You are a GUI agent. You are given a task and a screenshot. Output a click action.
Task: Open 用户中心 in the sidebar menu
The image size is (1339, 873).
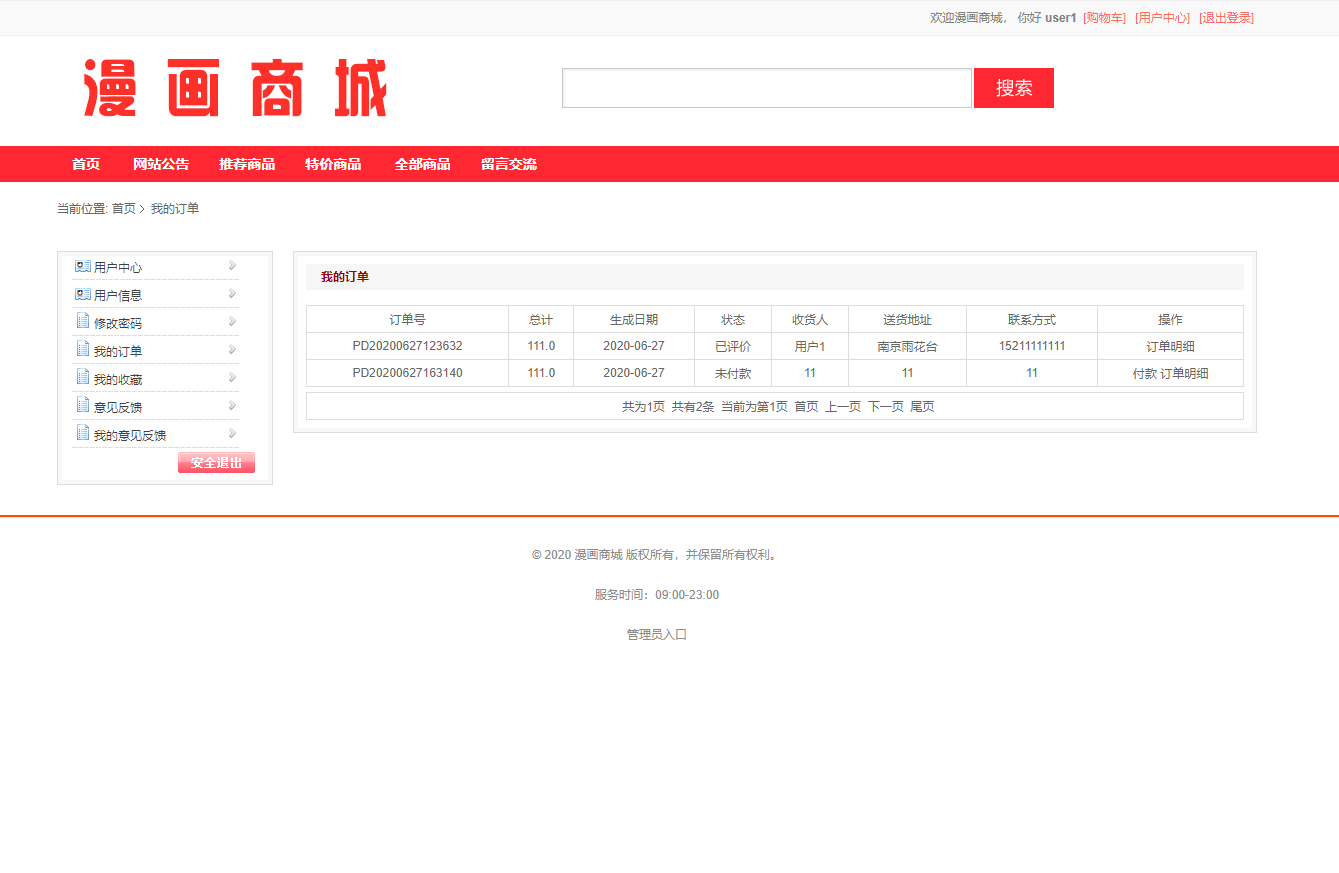click(x=118, y=268)
